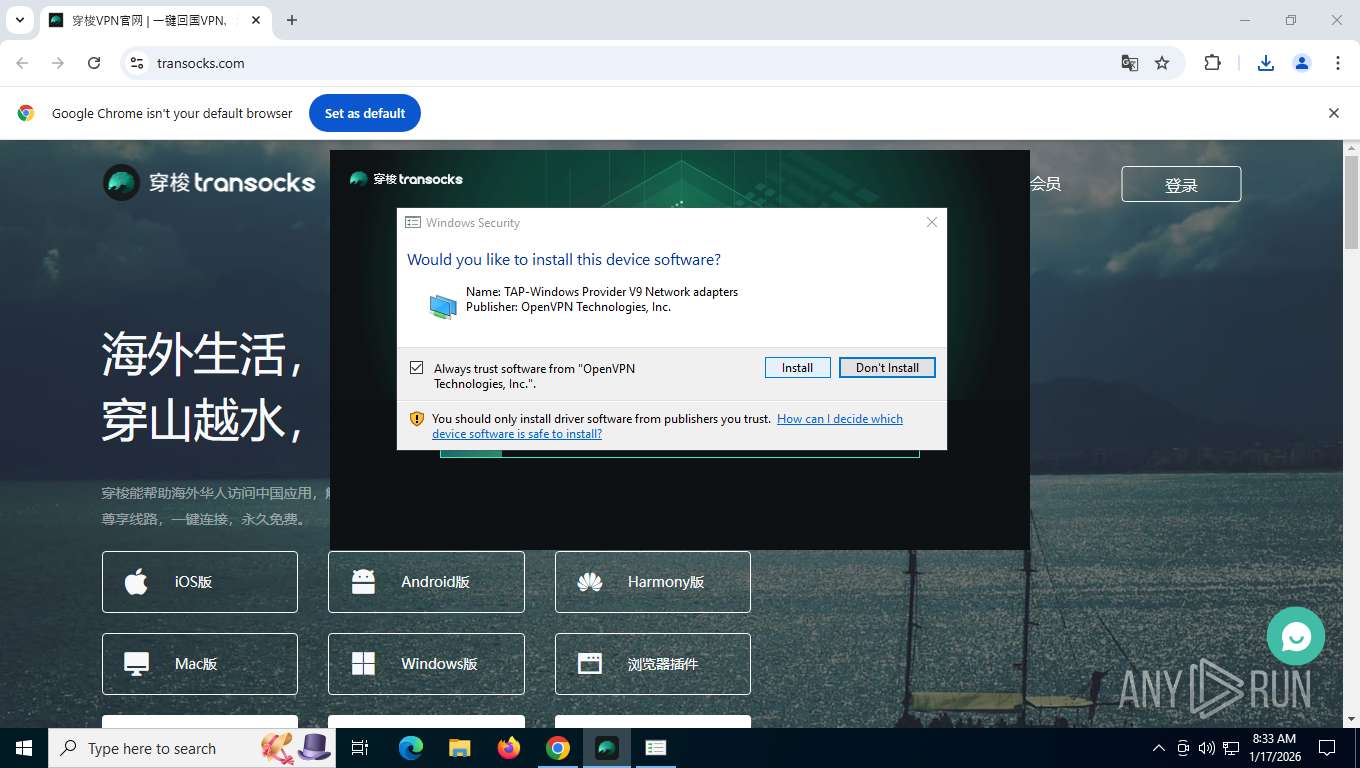
Task: Click the browser forward arrow
Action: coord(58,63)
